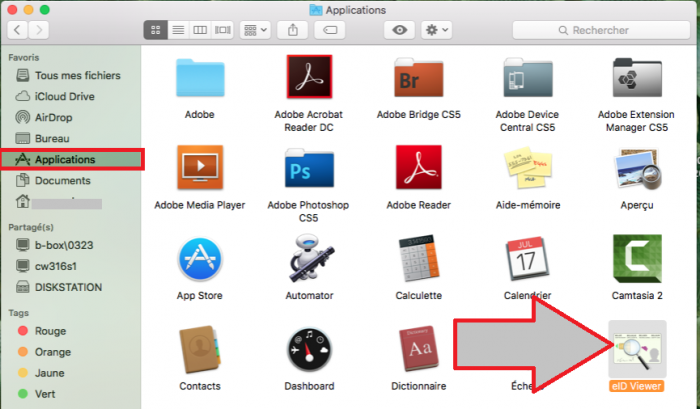Image resolution: width=700 pixels, height=409 pixels.
Task: Go forward with the right chevron
Action: (39, 30)
